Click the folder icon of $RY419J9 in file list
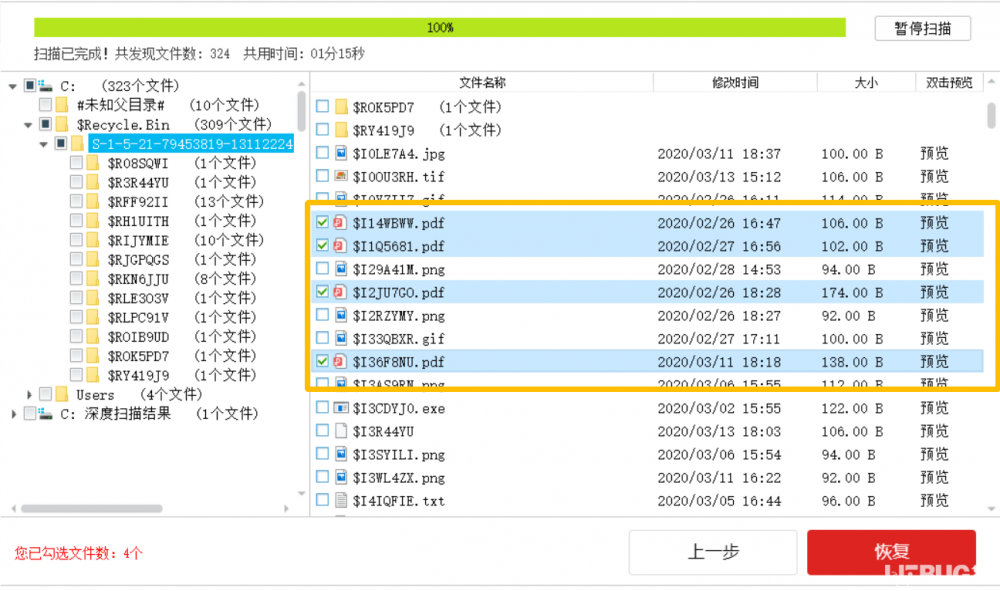The height and width of the screenshot is (591, 1000). click(x=341, y=129)
